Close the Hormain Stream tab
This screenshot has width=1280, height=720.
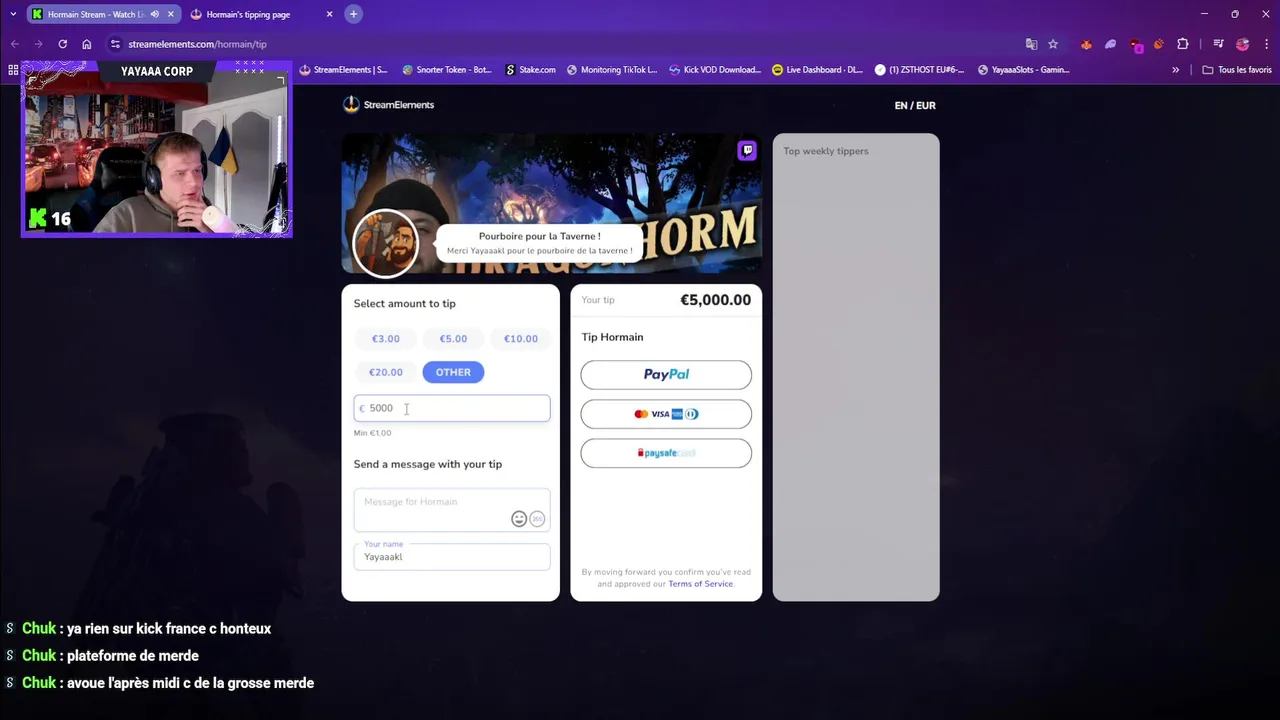pyautogui.click(x=170, y=14)
